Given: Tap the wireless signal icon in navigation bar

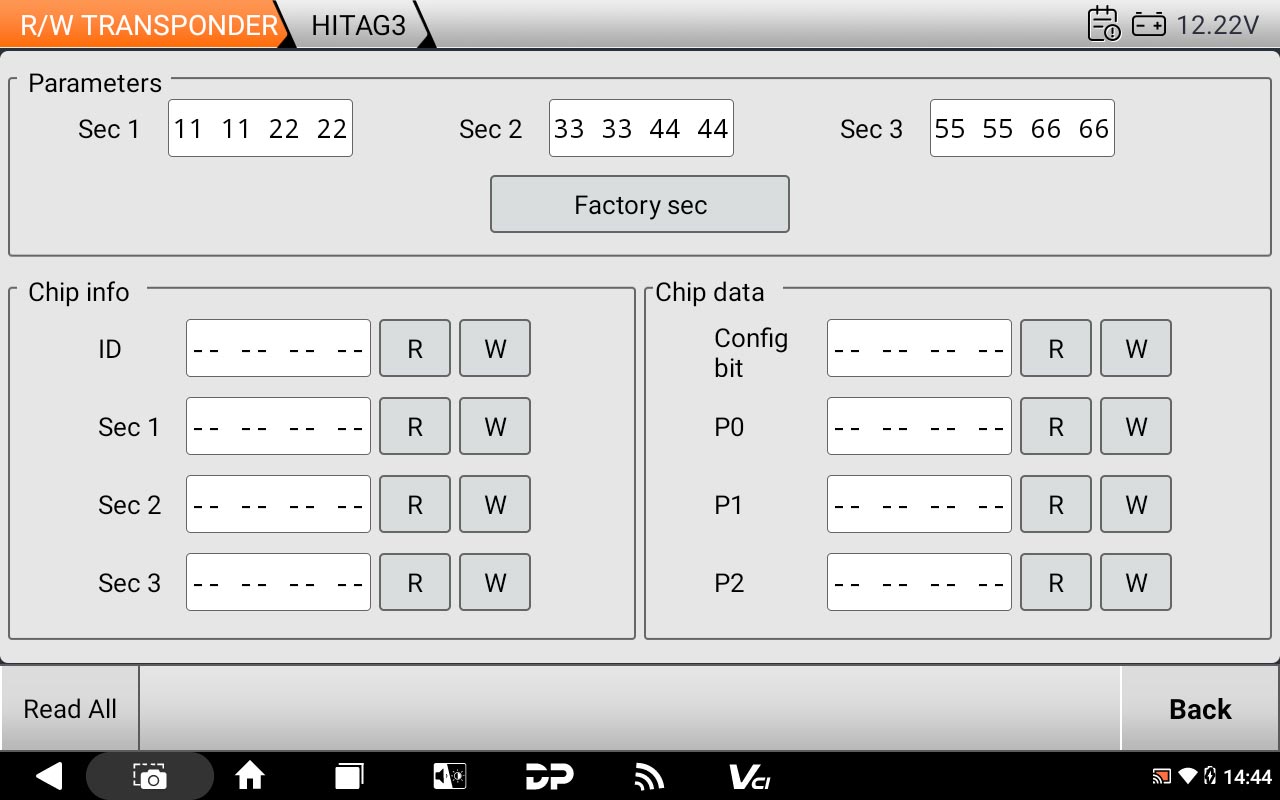Looking at the screenshot, I should point(649,776).
